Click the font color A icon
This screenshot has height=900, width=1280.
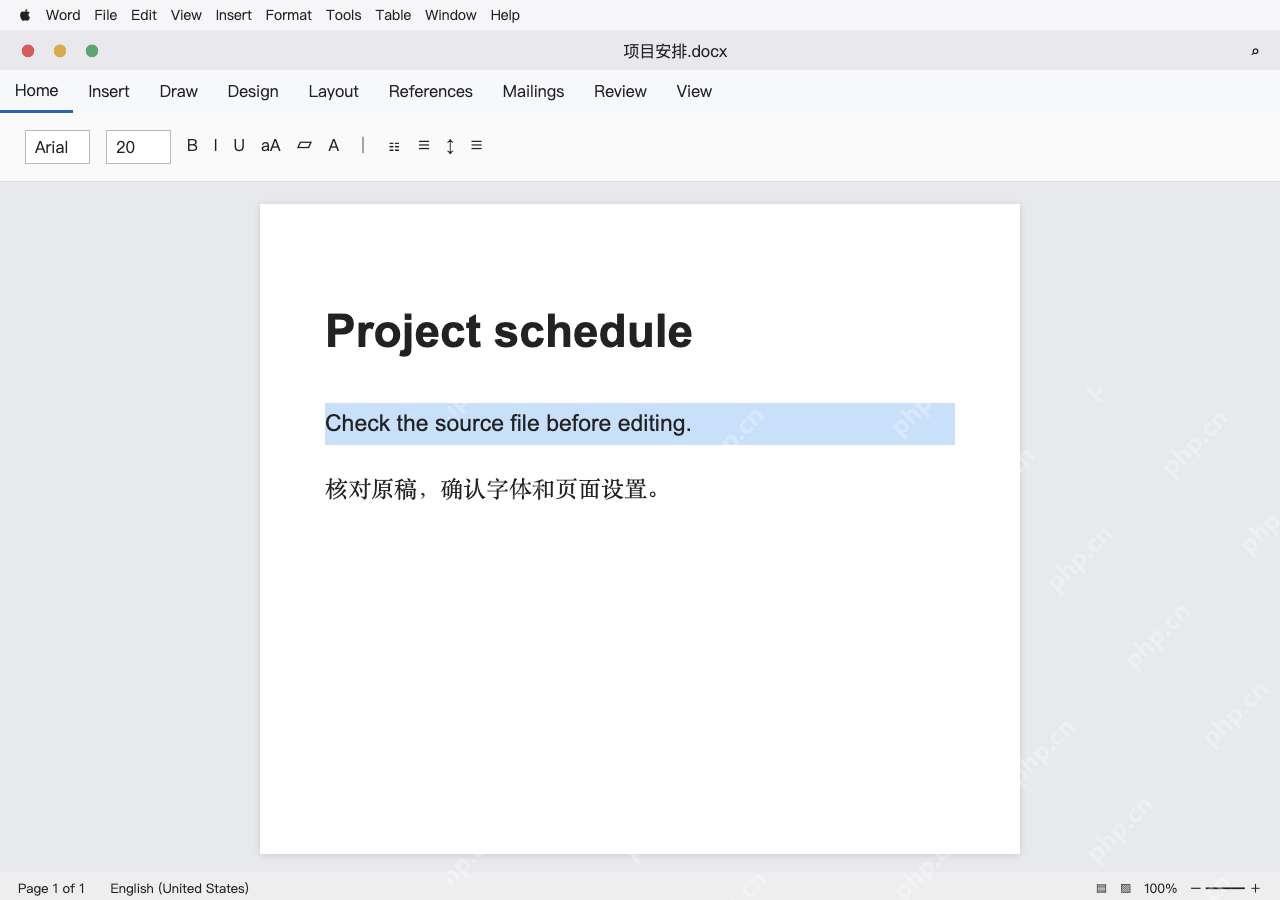click(334, 146)
